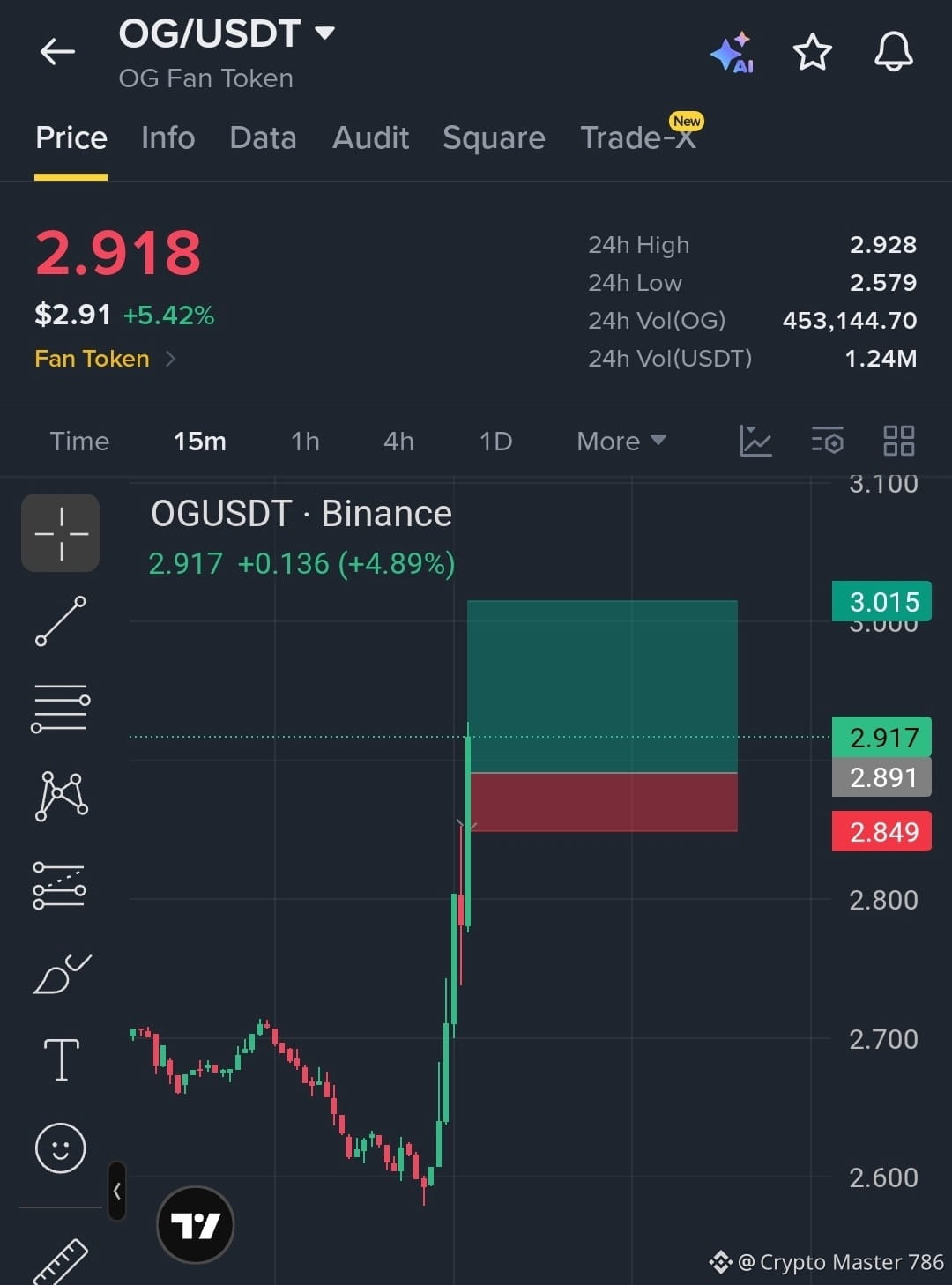Image resolution: width=952 pixels, height=1285 pixels.
Task: Tap the OG Fan Token subtitle
Action: (x=205, y=78)
